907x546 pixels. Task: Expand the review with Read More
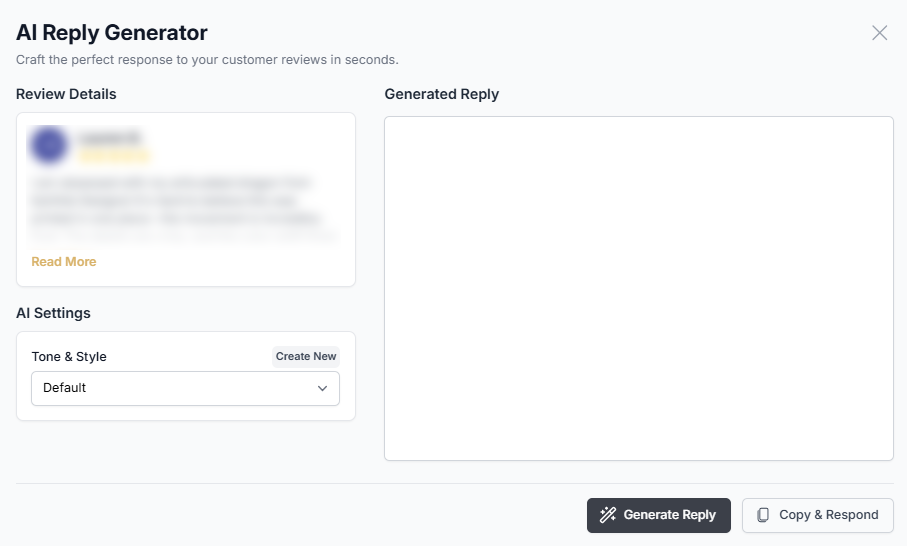(64, 262)
